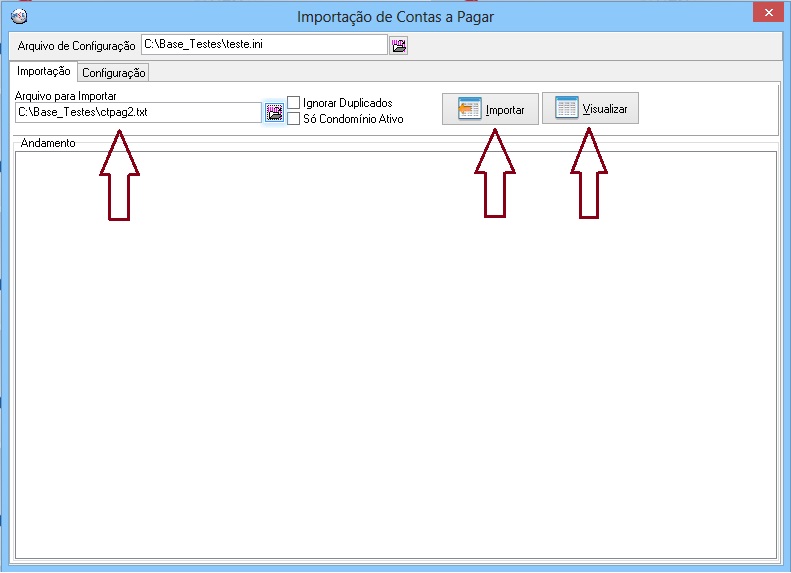791x573 pixels.
Task: Click the browse icon beside teste.ini field
Action: 399,45
